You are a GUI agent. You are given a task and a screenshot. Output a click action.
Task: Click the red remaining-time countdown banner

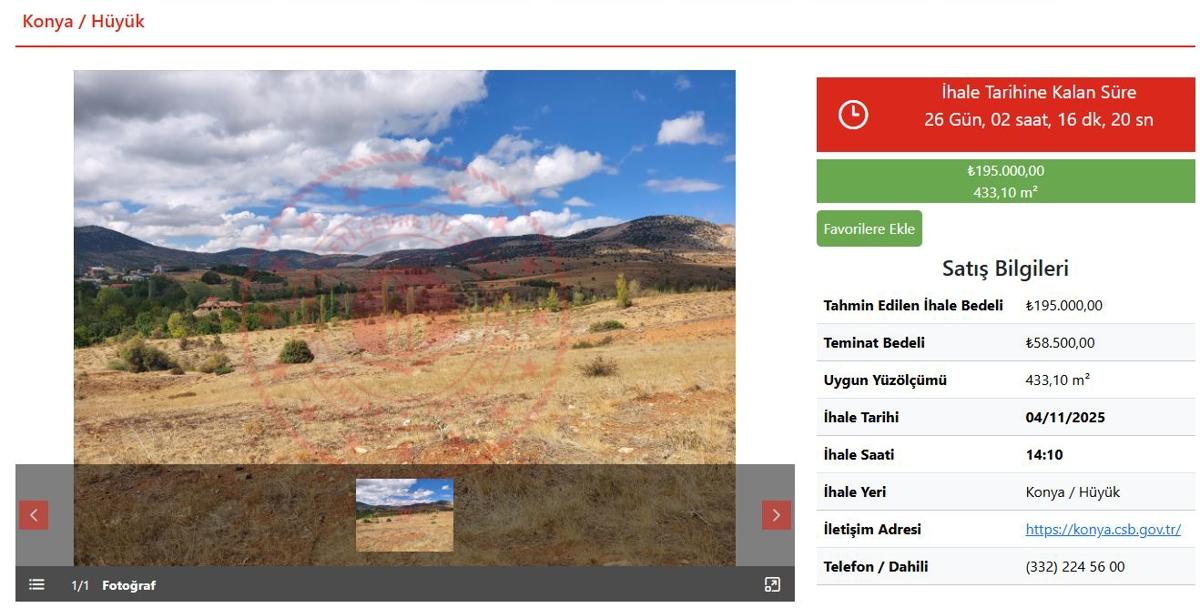tap(1005, 115)
